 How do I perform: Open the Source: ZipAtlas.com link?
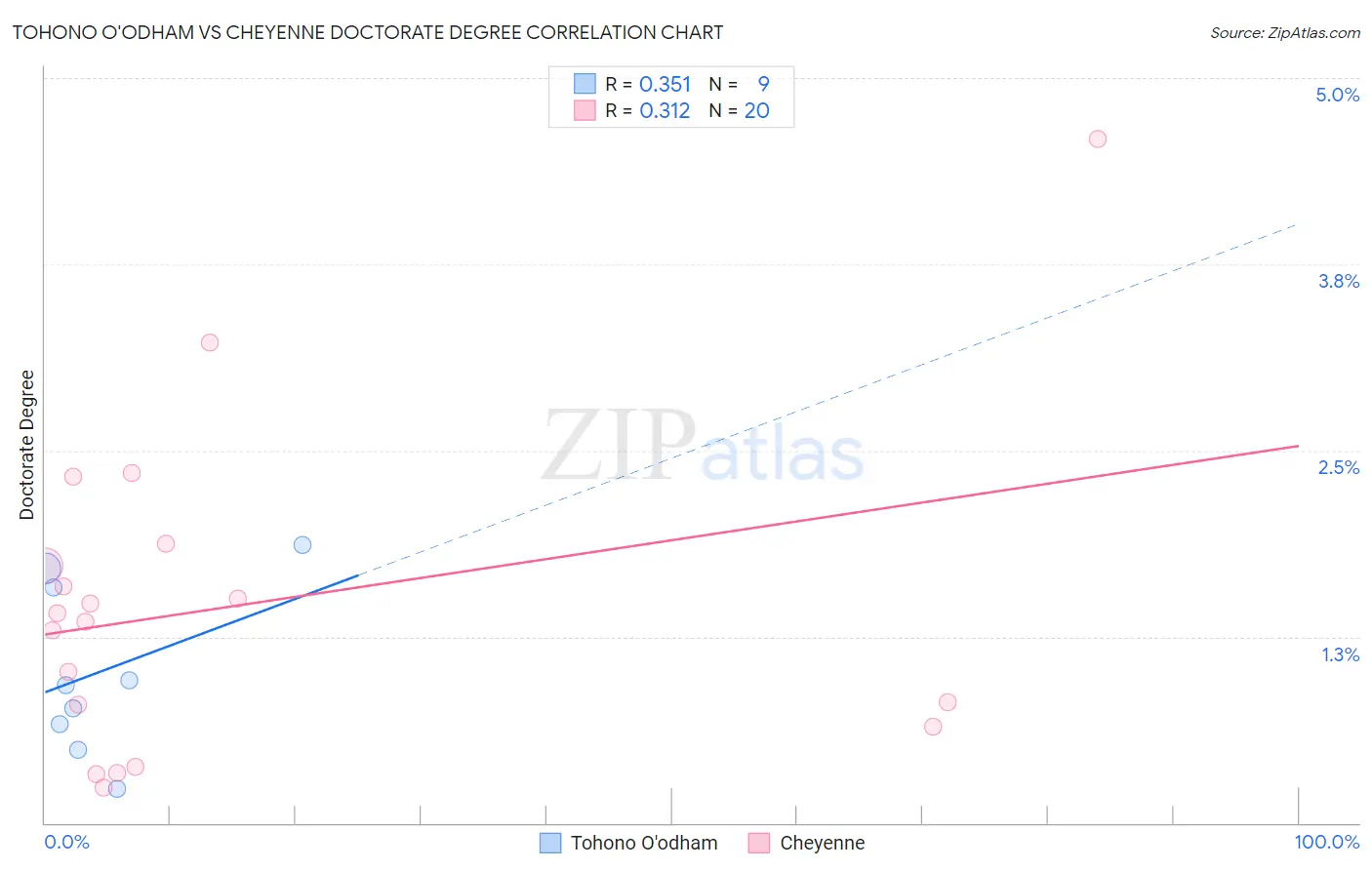pyautogui.click(x=1285, y=32)
